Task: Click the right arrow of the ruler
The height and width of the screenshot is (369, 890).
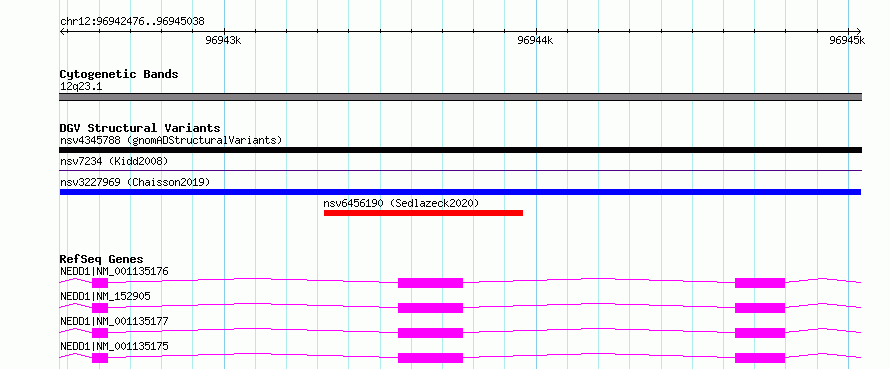Action: click(x=858, y=31)
